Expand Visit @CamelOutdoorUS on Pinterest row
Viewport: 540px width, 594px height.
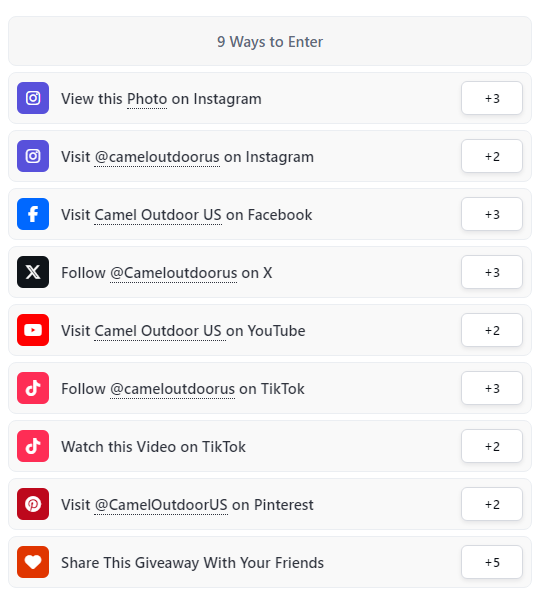coord(270,504)
